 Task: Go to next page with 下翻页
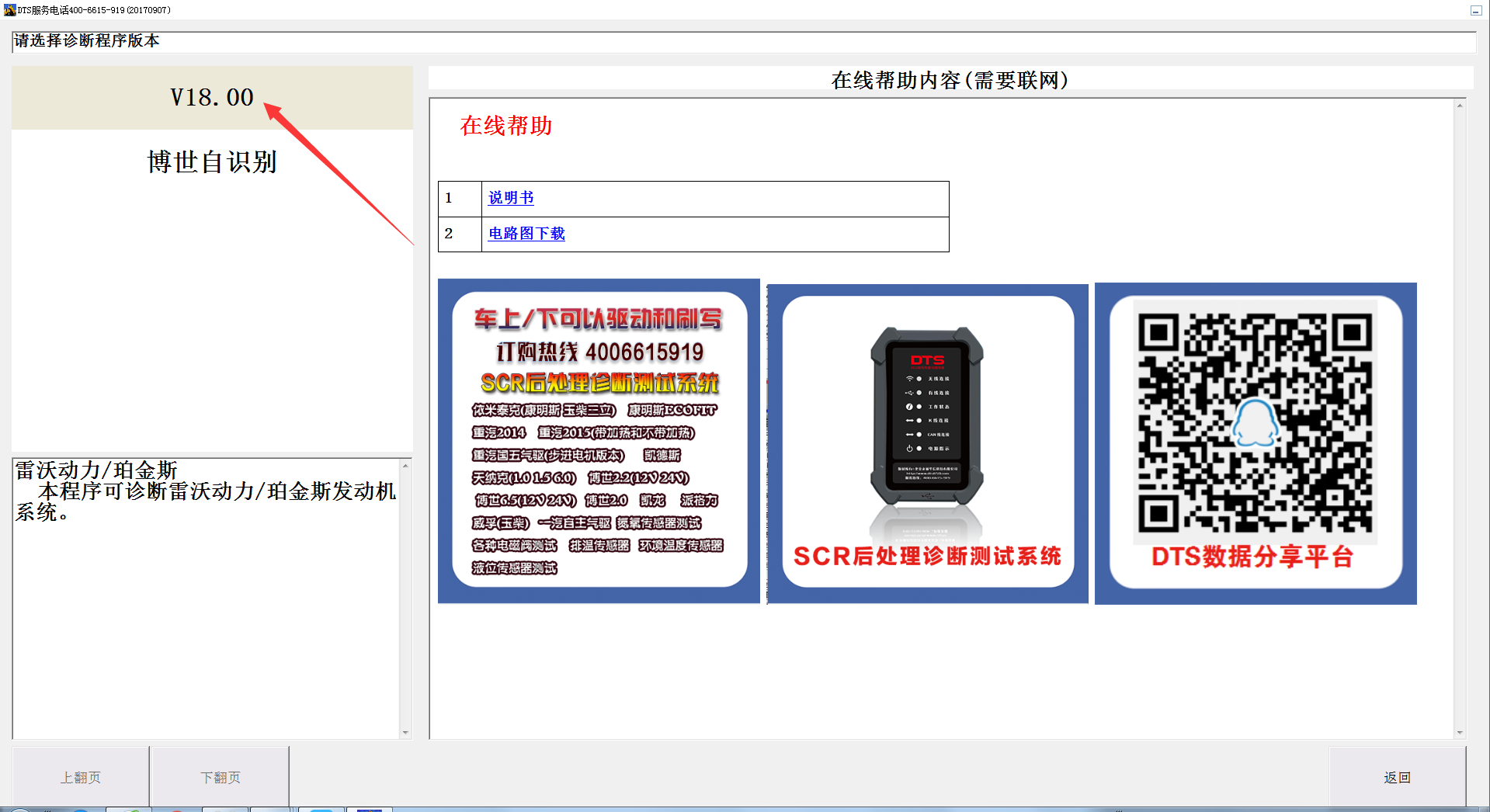(x=221, y=777)
